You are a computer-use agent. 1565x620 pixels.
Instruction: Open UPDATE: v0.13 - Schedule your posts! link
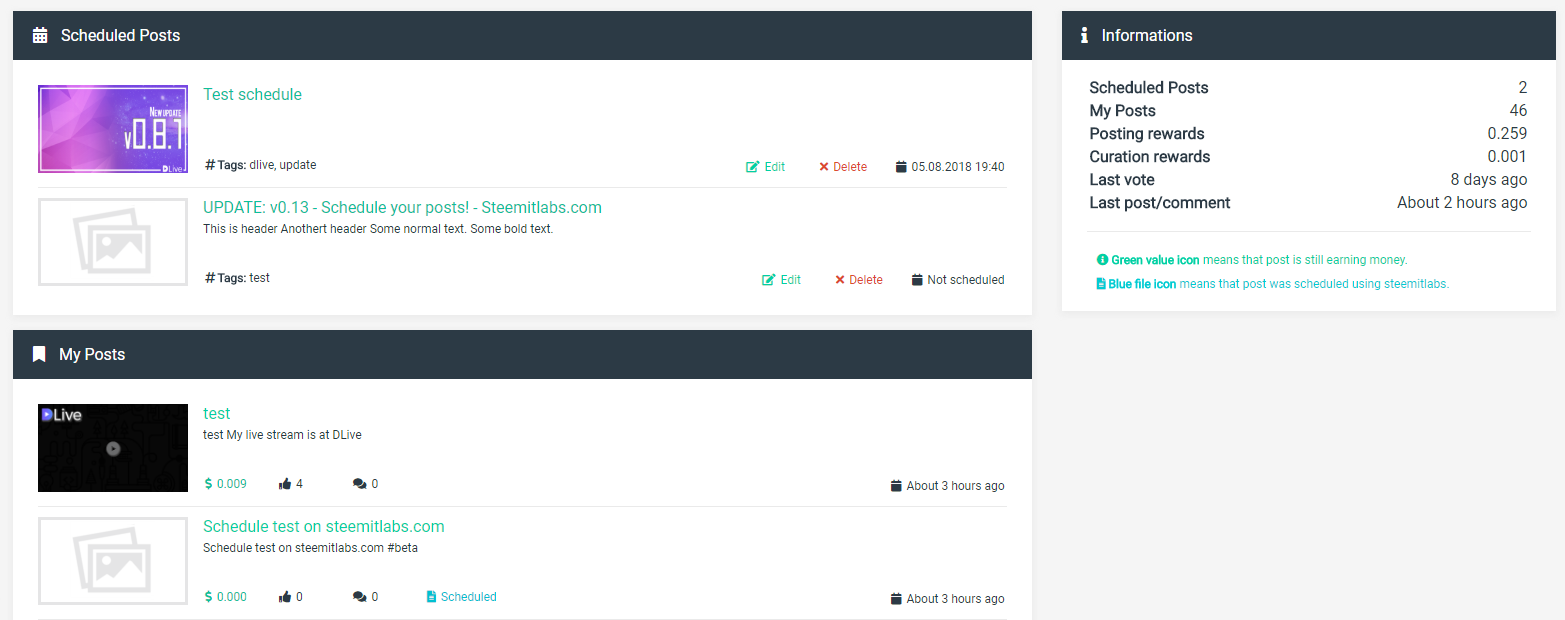coord(402,207)
